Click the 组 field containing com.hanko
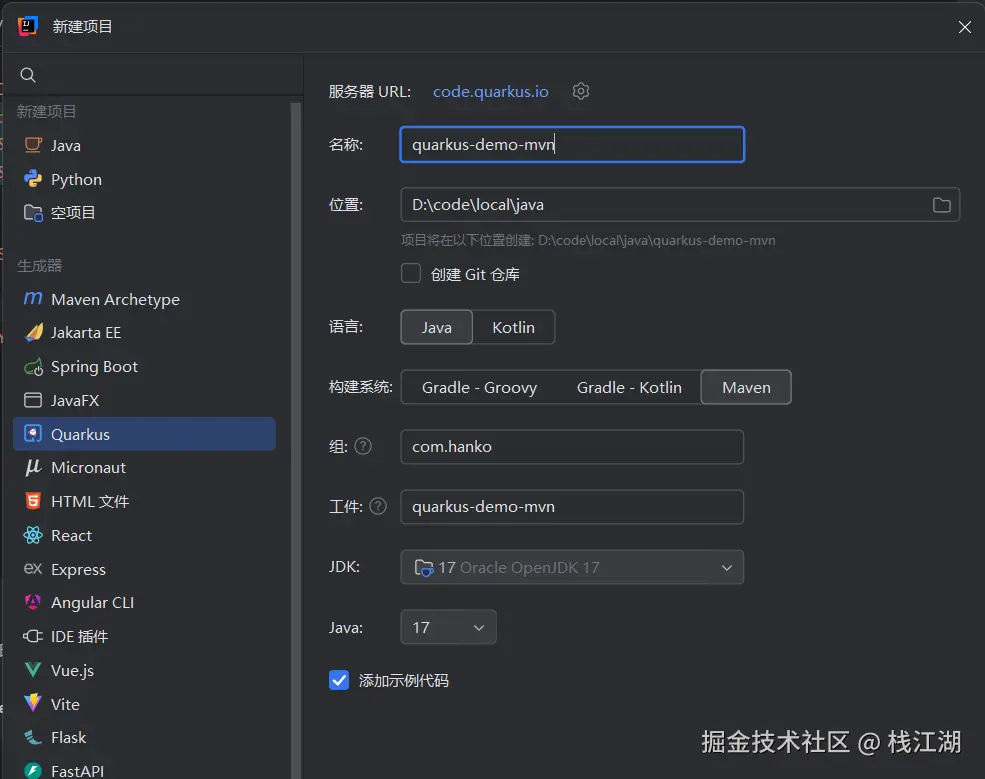 coord(572,447)
